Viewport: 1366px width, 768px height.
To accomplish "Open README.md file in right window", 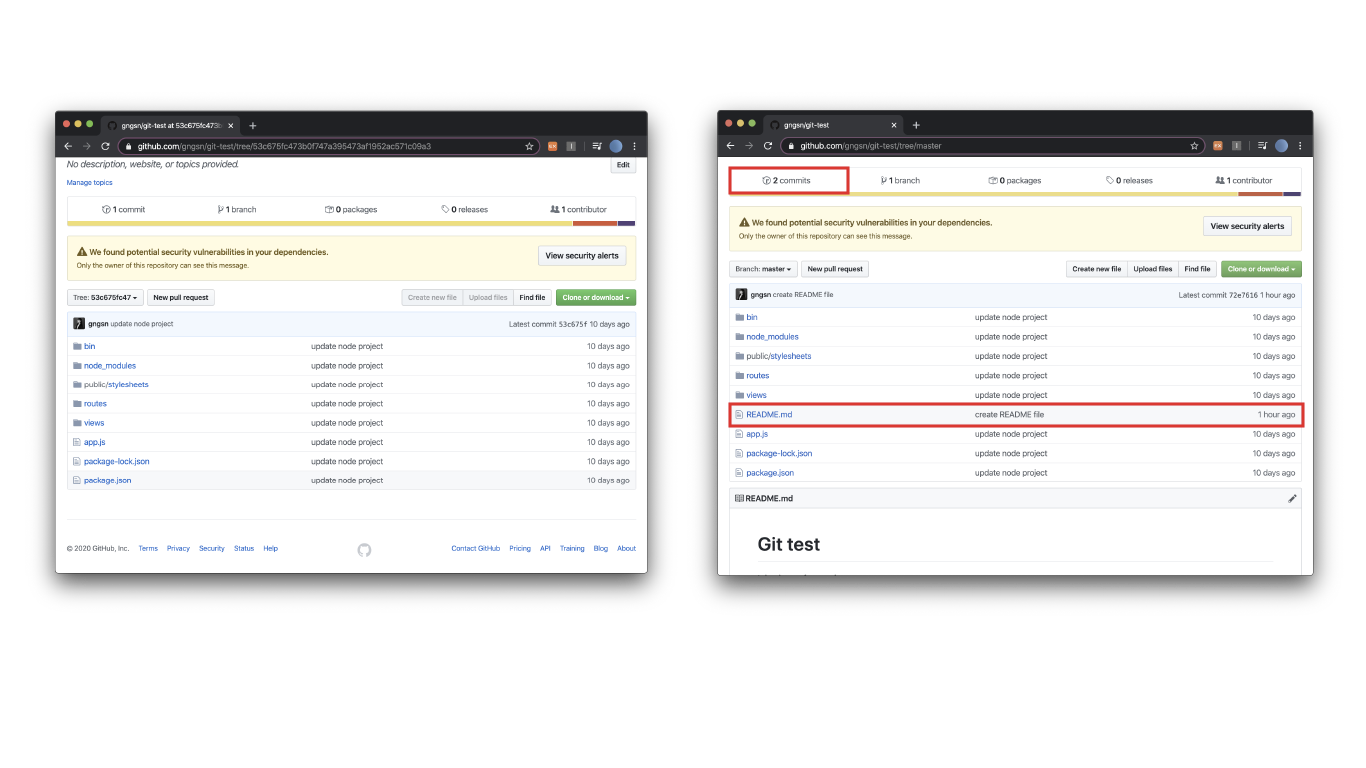I will pos(769,414).
